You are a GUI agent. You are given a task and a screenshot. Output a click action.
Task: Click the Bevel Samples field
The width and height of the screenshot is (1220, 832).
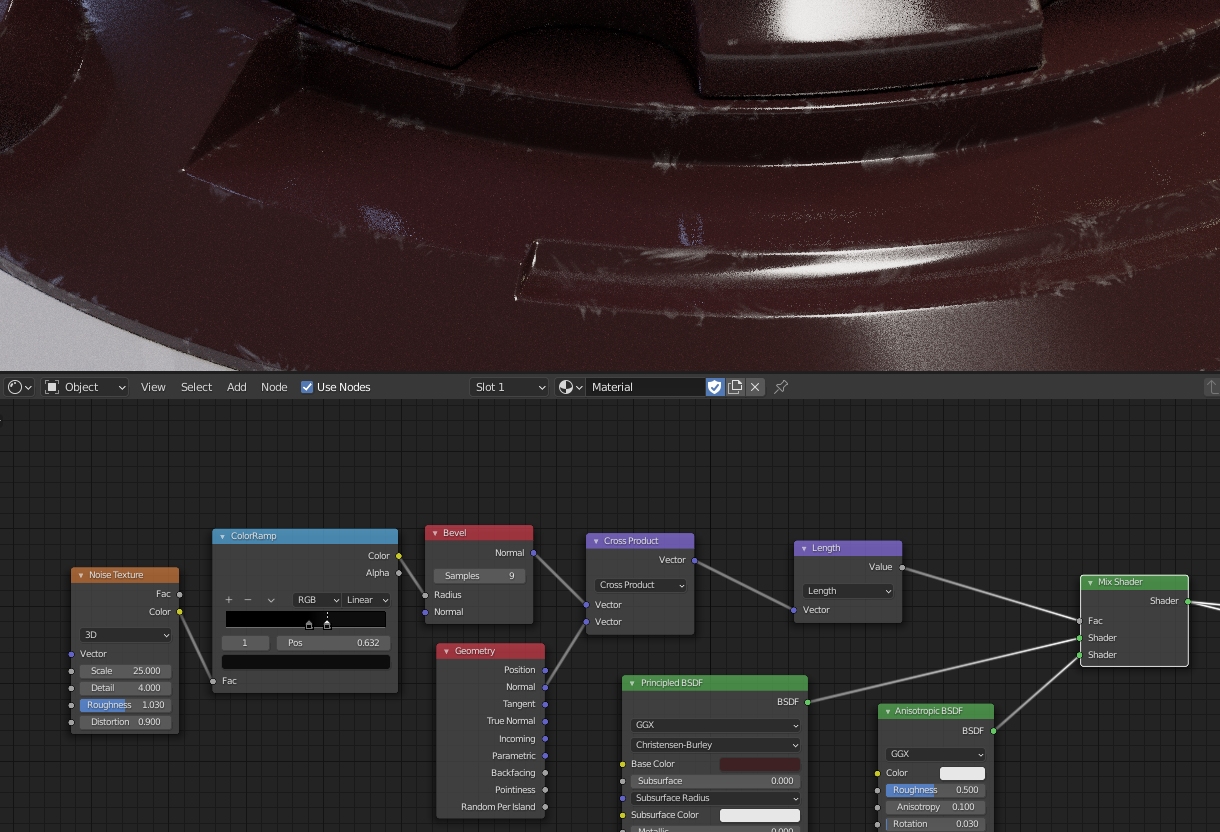480,576
